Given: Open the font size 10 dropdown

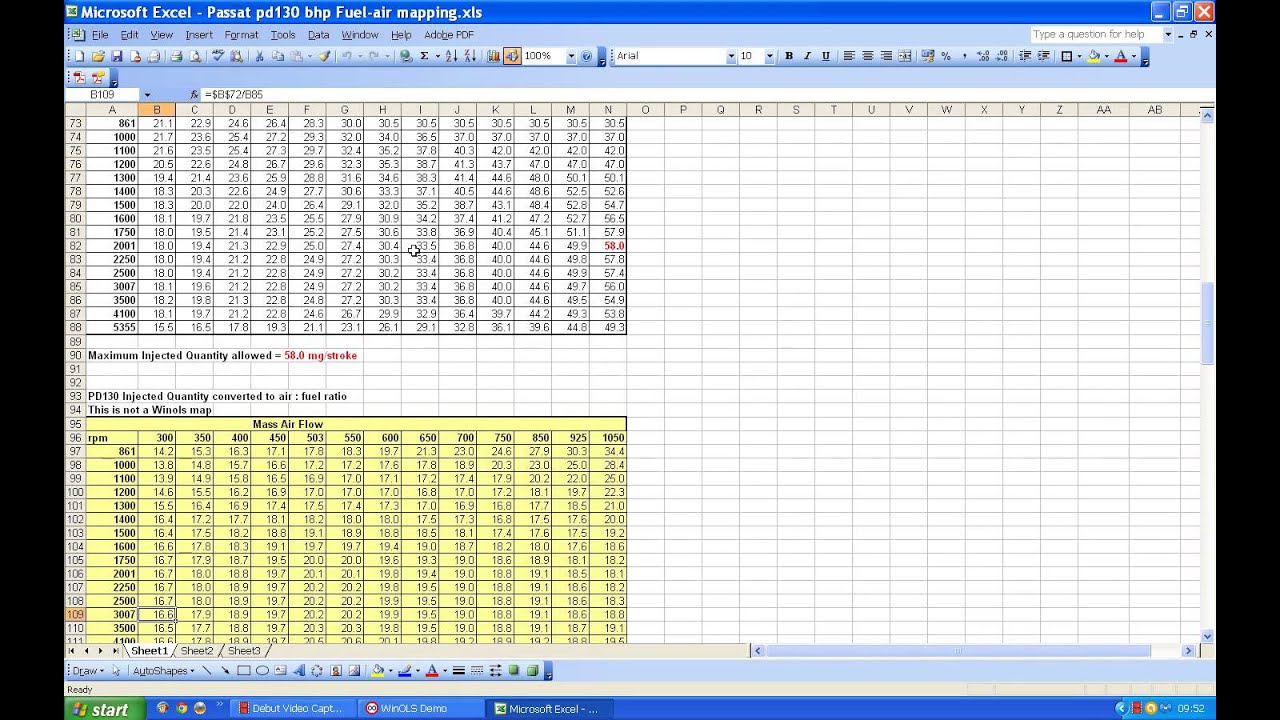Looking at the screenshot, I should (x=770, y=56).
